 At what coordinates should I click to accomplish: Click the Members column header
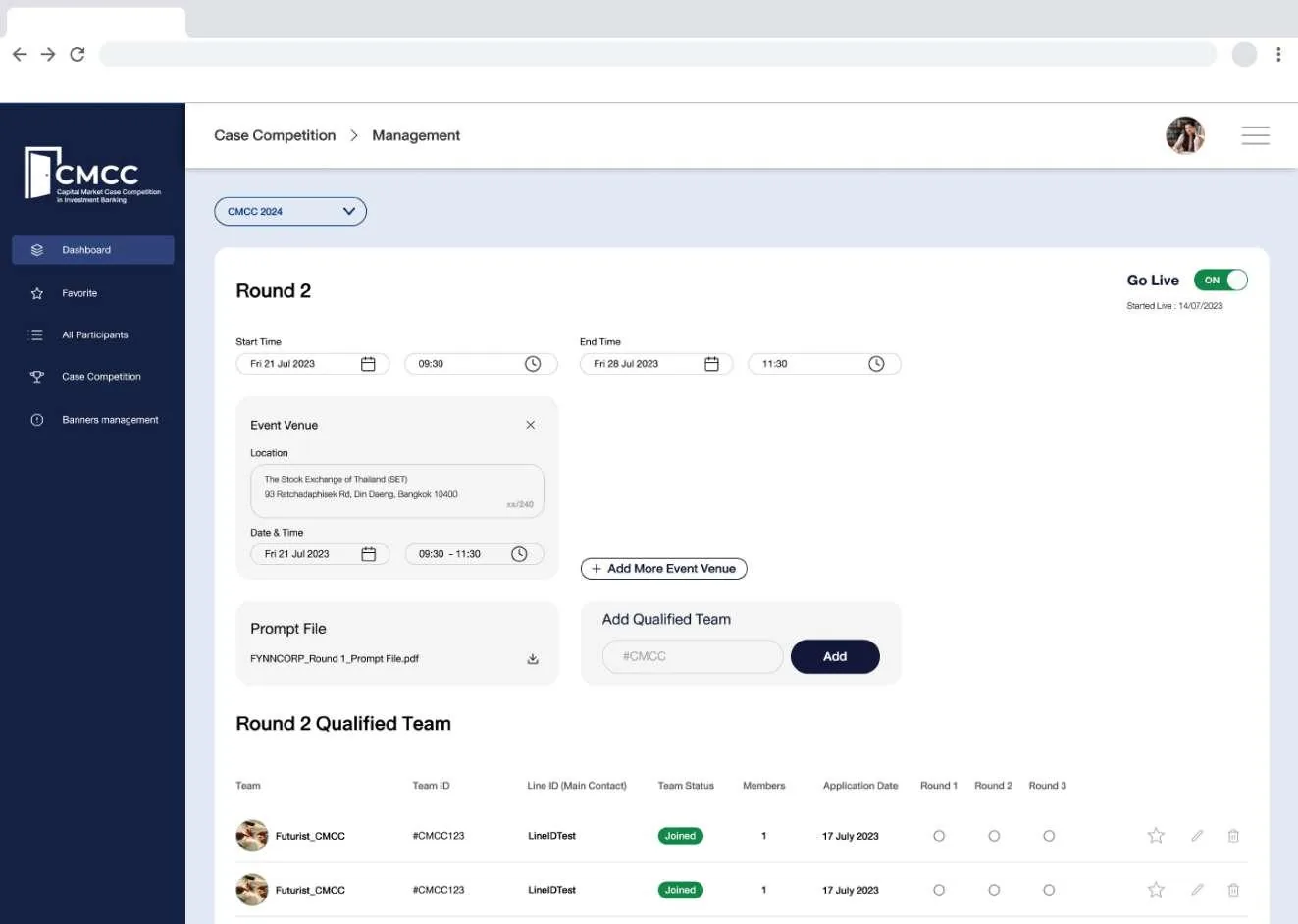[764, 786]
